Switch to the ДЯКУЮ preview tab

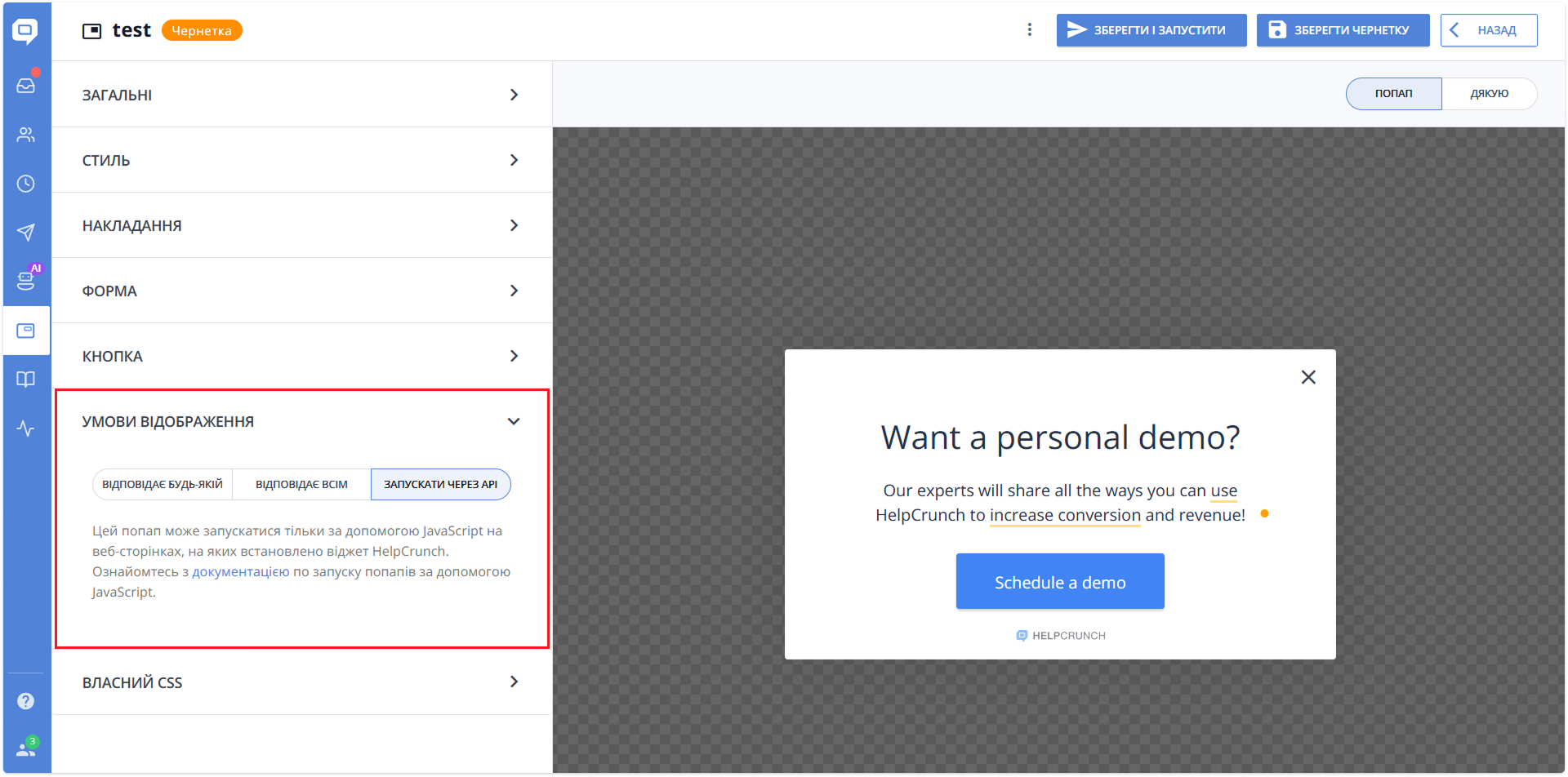pyautogui.click(x=1489, y=94)
